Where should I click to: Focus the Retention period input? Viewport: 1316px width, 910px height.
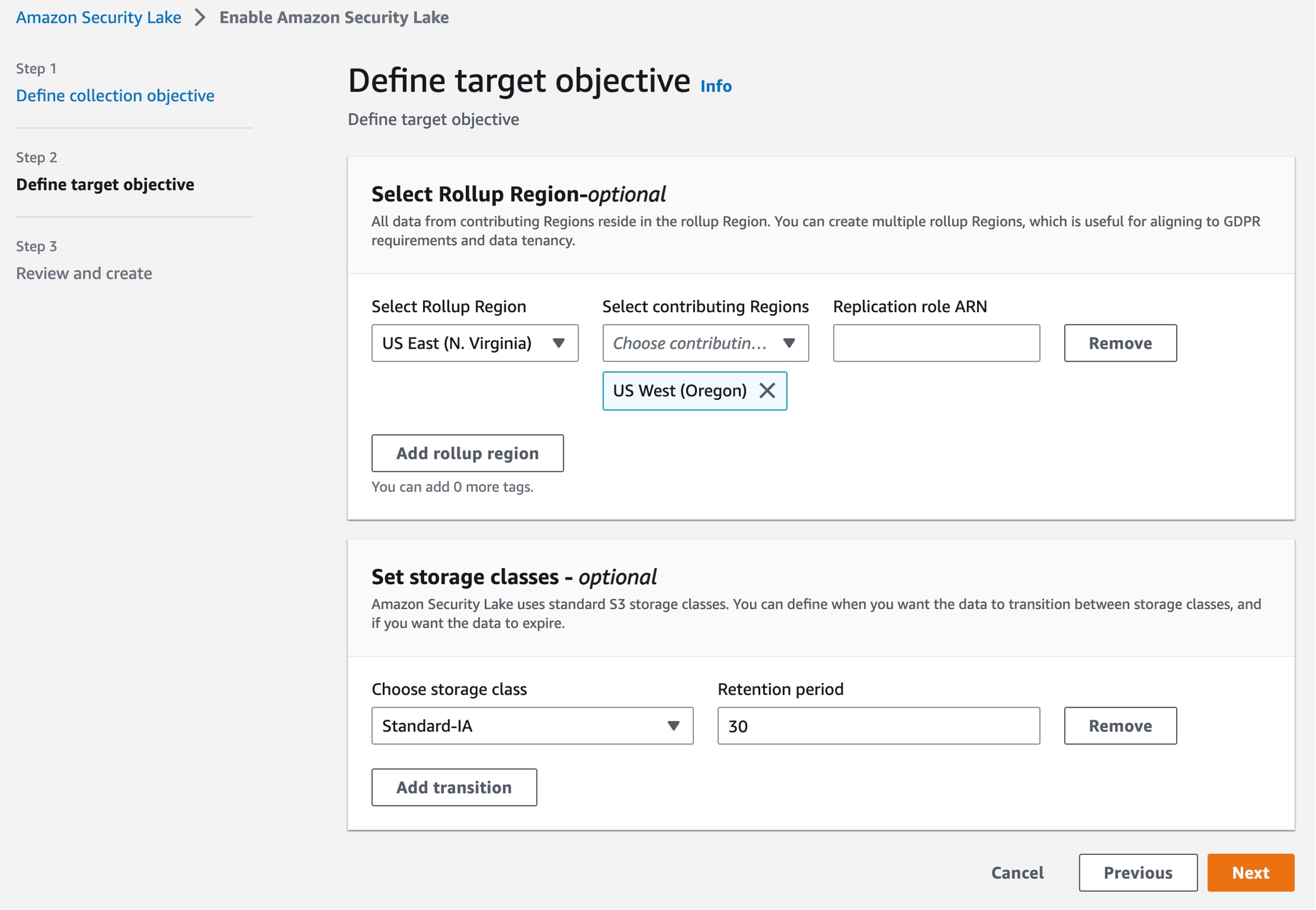click(x=878, y=726)
